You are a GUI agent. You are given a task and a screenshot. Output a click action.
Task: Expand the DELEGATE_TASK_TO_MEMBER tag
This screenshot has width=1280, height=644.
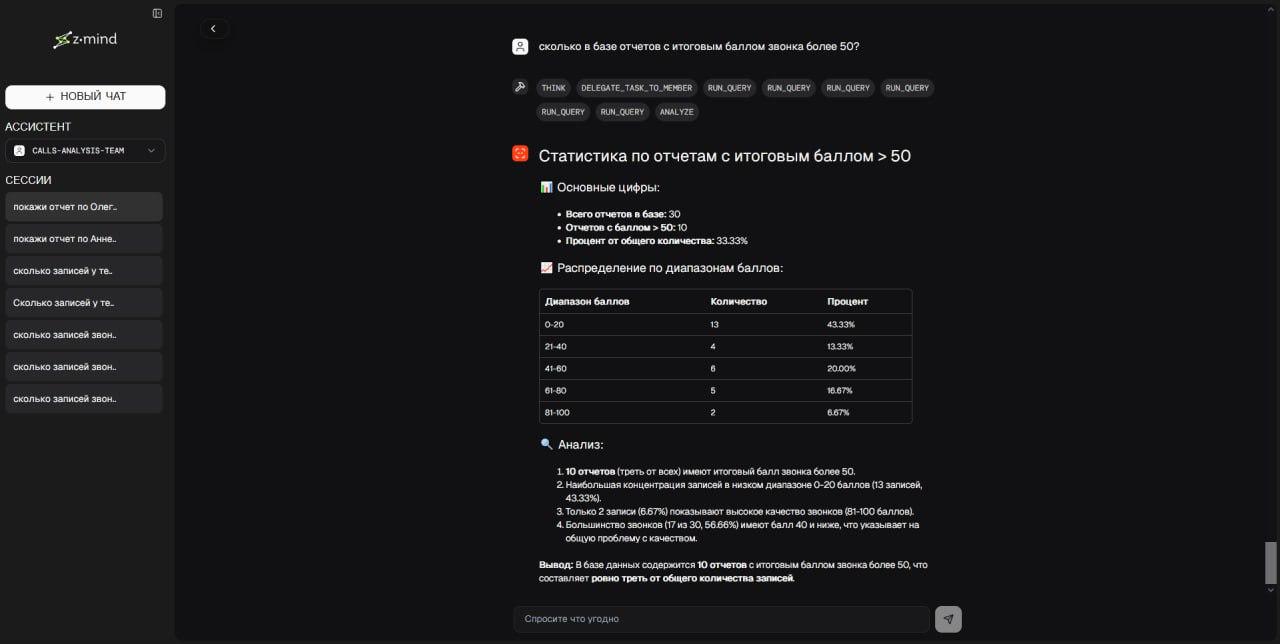pyautogui.click(x=637, y=88)
